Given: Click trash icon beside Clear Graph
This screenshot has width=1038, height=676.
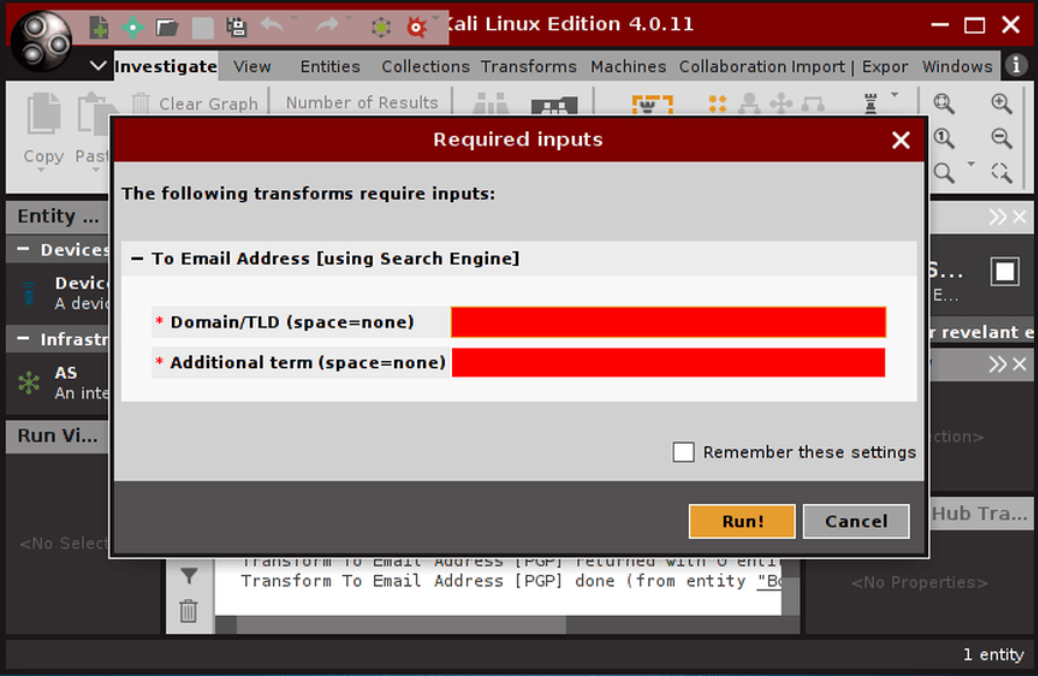Looking at the screenshot, I should click(140, 103).
